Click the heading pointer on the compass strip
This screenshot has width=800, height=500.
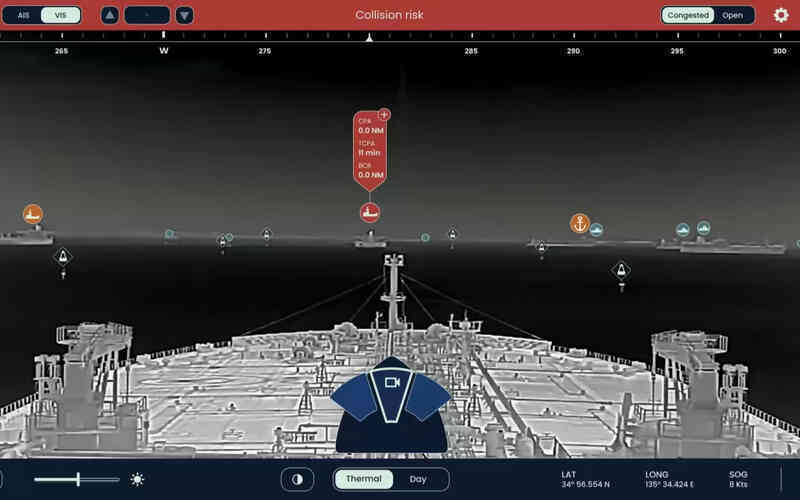[x=369, y=37]
